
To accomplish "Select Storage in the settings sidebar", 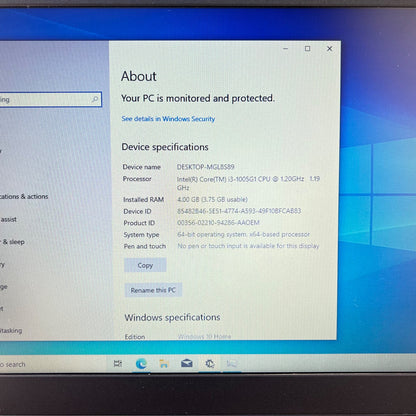I will [3, 287].
